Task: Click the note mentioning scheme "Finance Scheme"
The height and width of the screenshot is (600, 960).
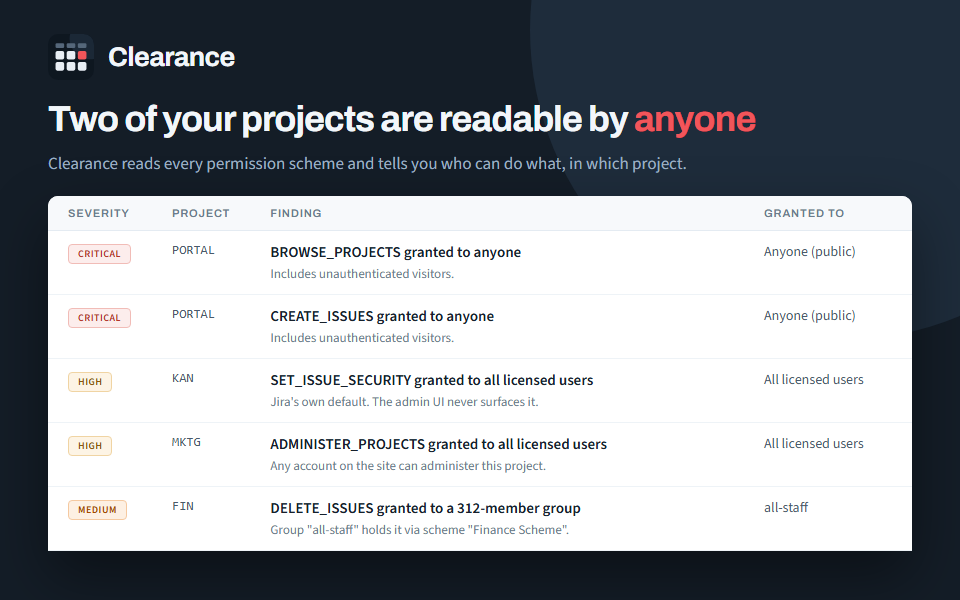Action: click(x=419, y=530)
